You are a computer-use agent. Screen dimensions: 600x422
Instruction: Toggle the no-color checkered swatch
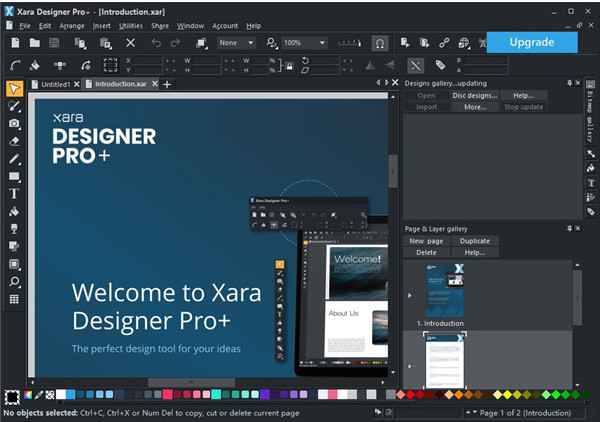[50, 395]
